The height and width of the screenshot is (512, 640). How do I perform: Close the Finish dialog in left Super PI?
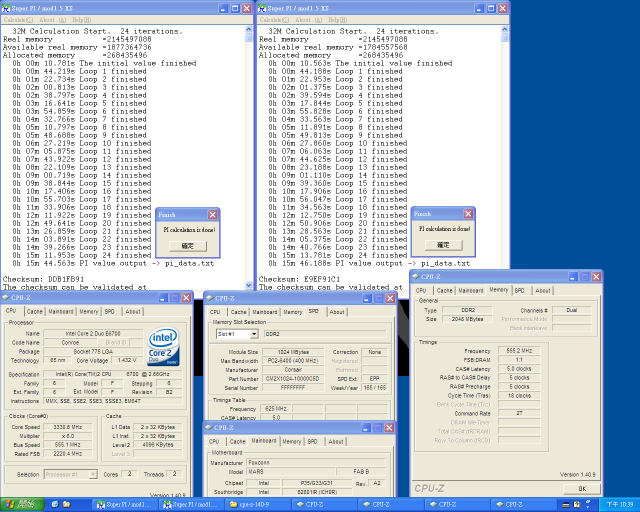point(213,215)
